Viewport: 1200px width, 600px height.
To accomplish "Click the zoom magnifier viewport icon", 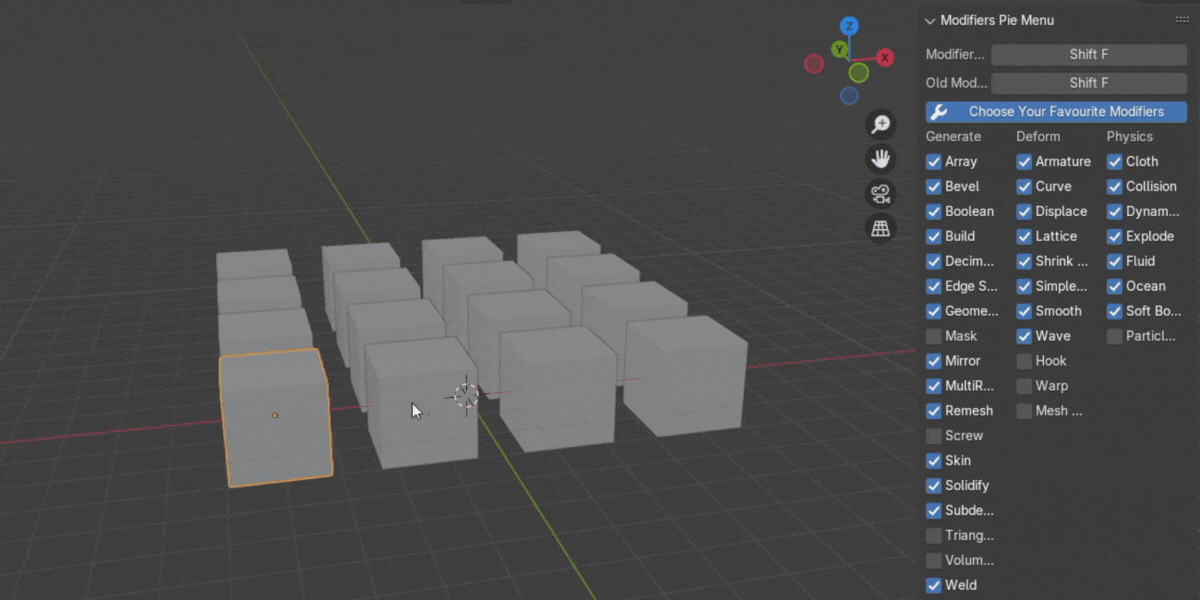I will pyautogui.click(x=880, y=124).
